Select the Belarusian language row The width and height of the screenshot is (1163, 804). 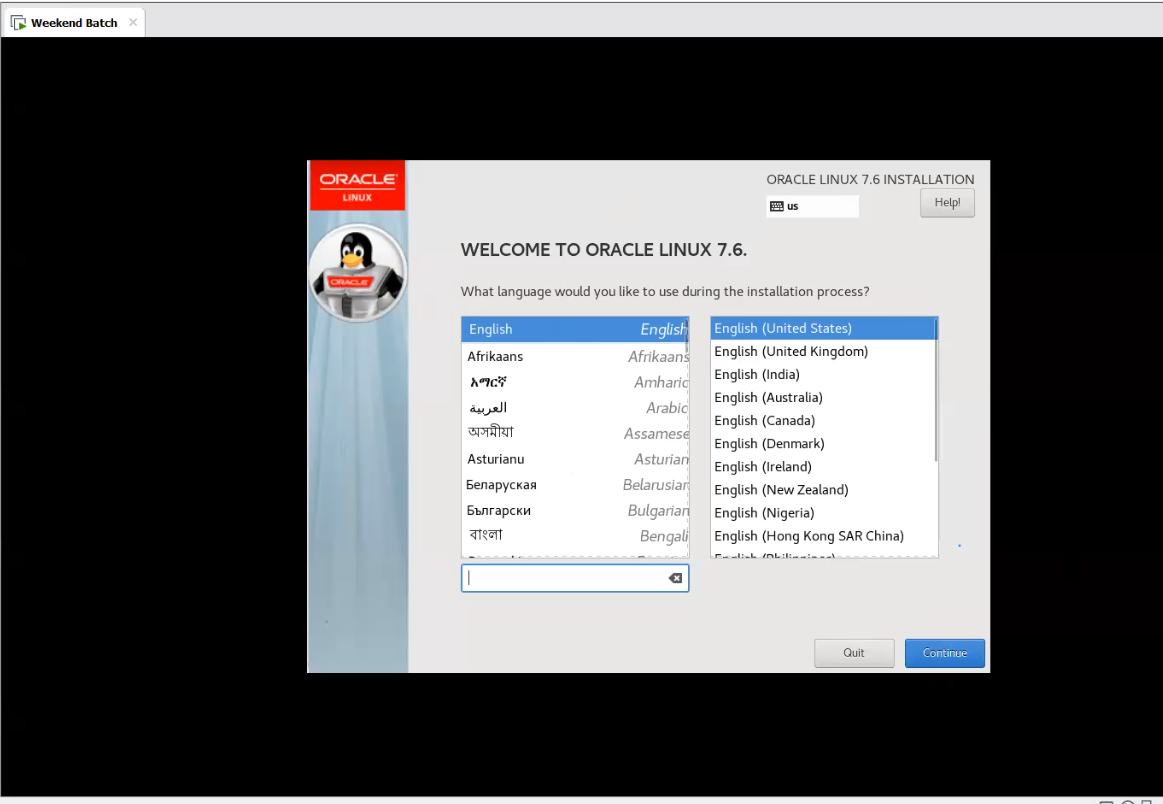pyautogui.click(x=575, y=484)
